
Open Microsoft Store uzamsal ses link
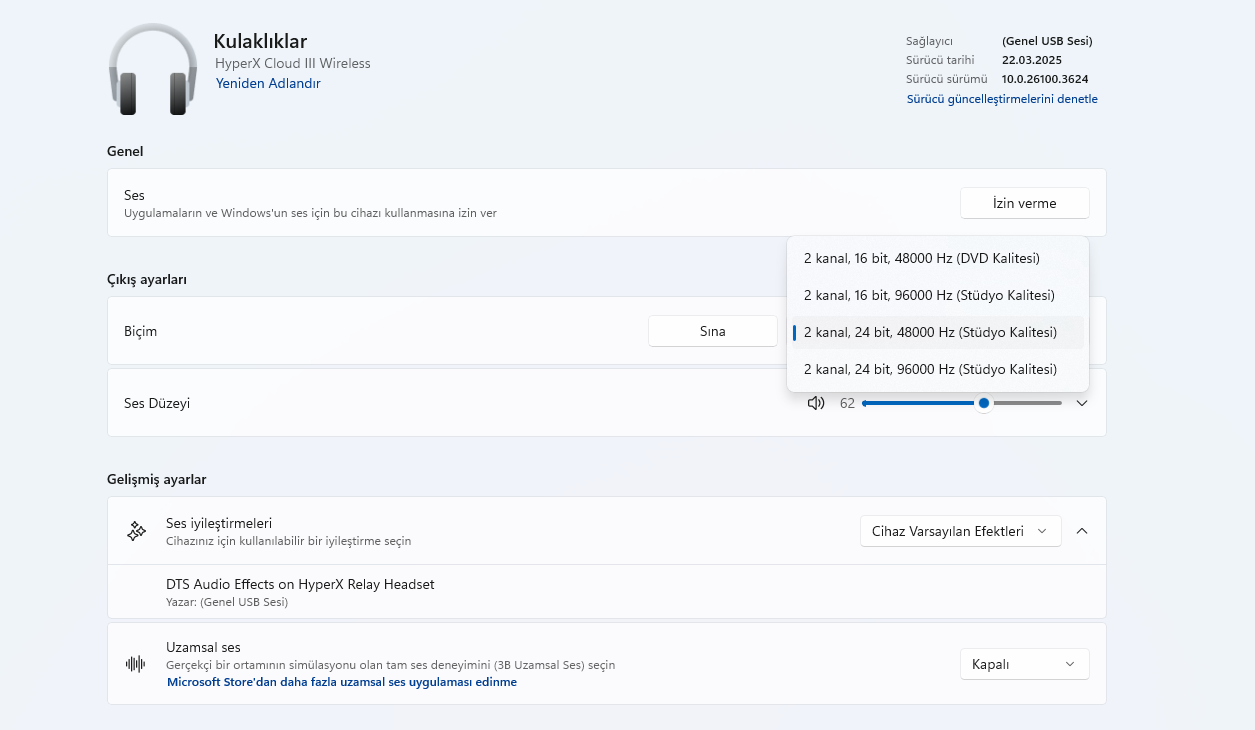(342, 682)
